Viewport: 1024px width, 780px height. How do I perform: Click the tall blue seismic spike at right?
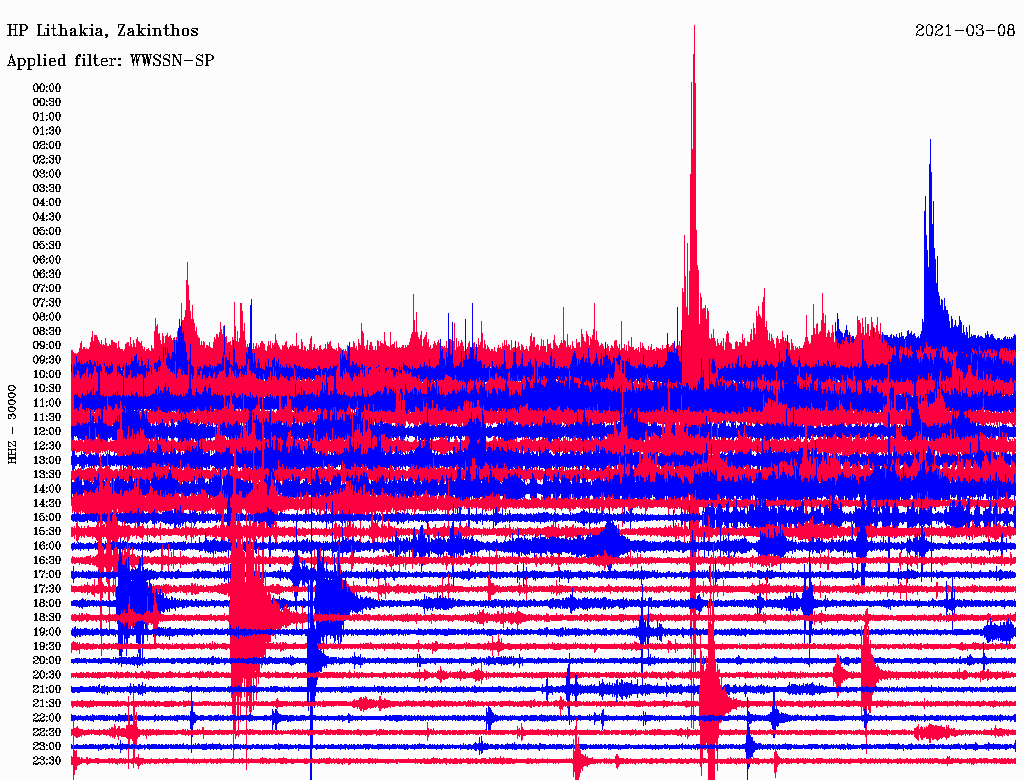930,242
